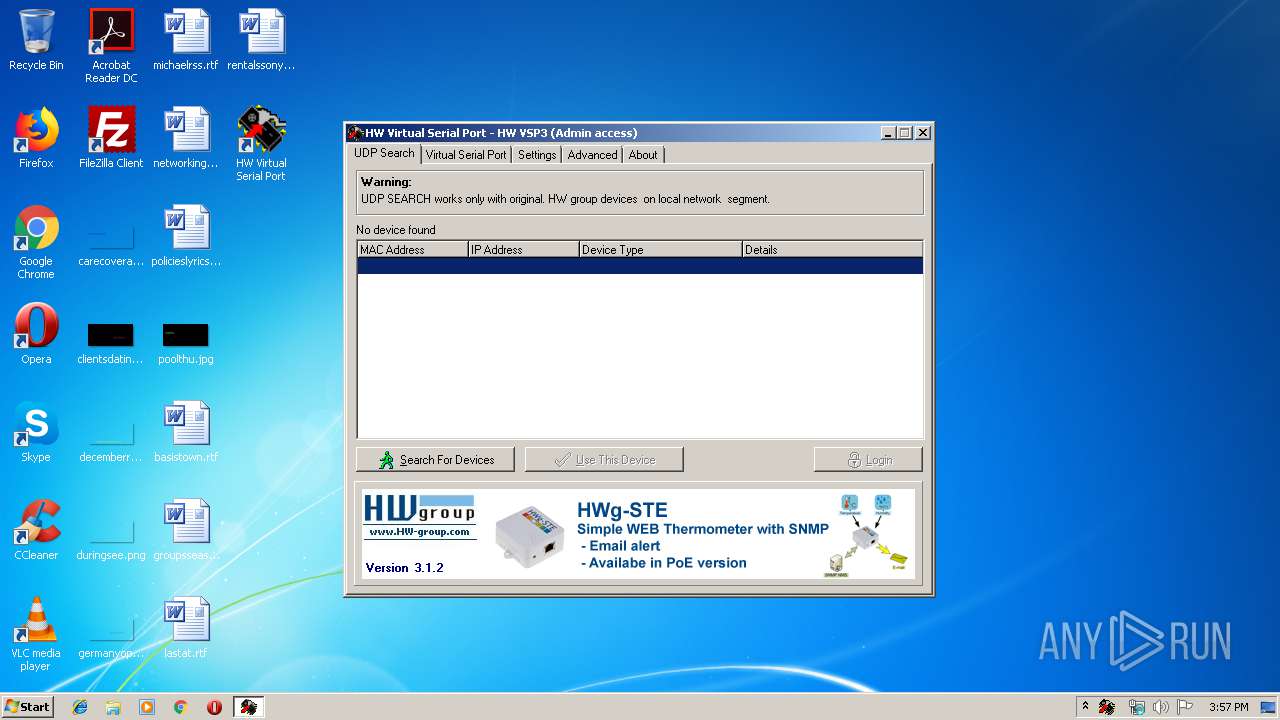Open Windows Explorer folder in taskbar
Screen dimensions: 1280x720
(x=113, y=707)
